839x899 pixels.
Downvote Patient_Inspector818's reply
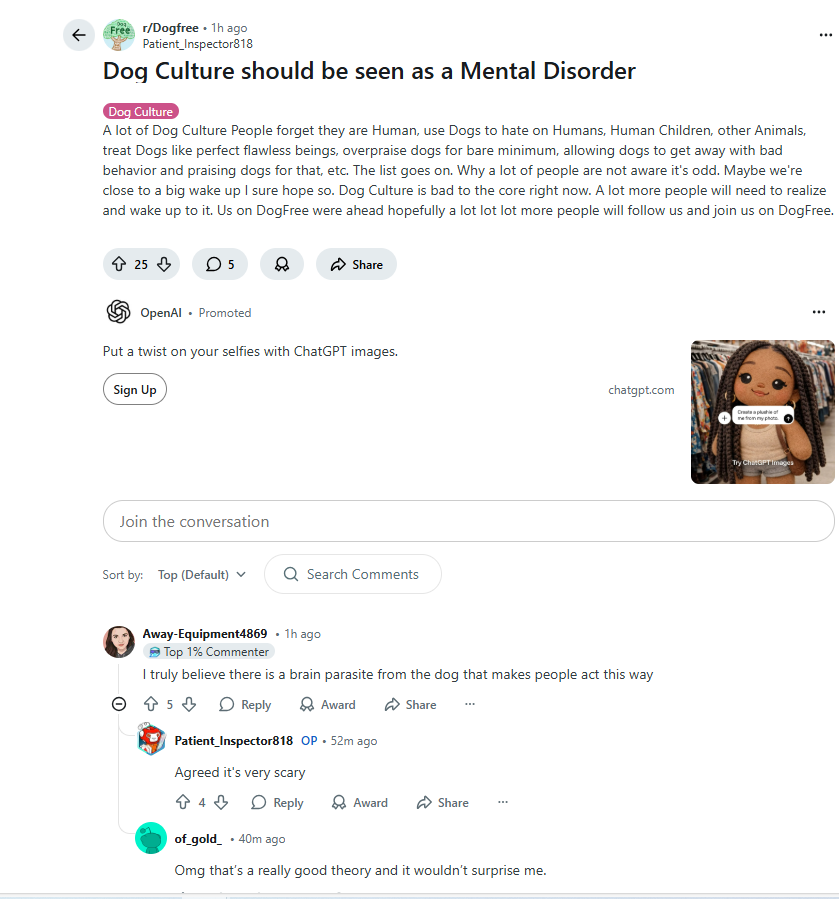[221, 802]
